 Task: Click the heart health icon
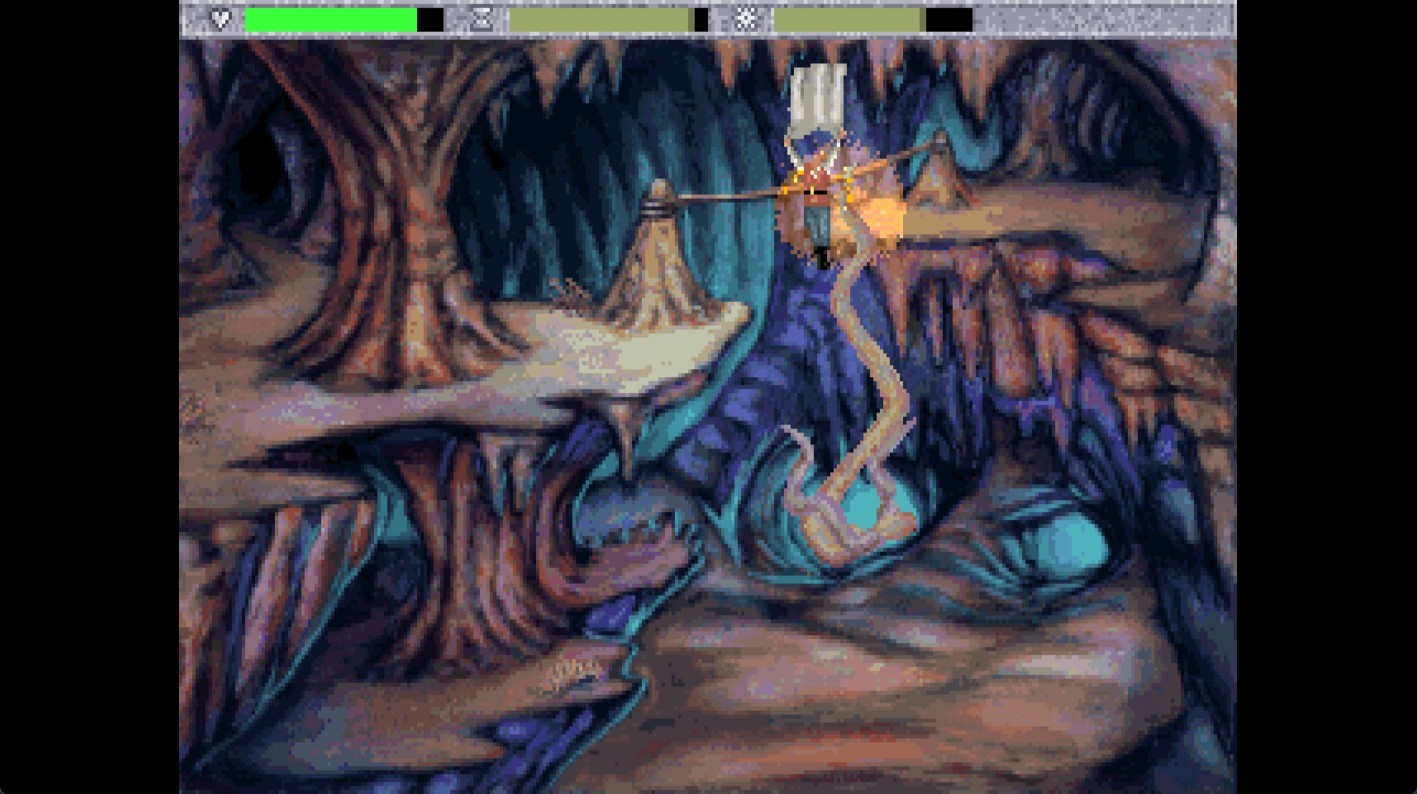pyautogui.click(x=221, y=19)
